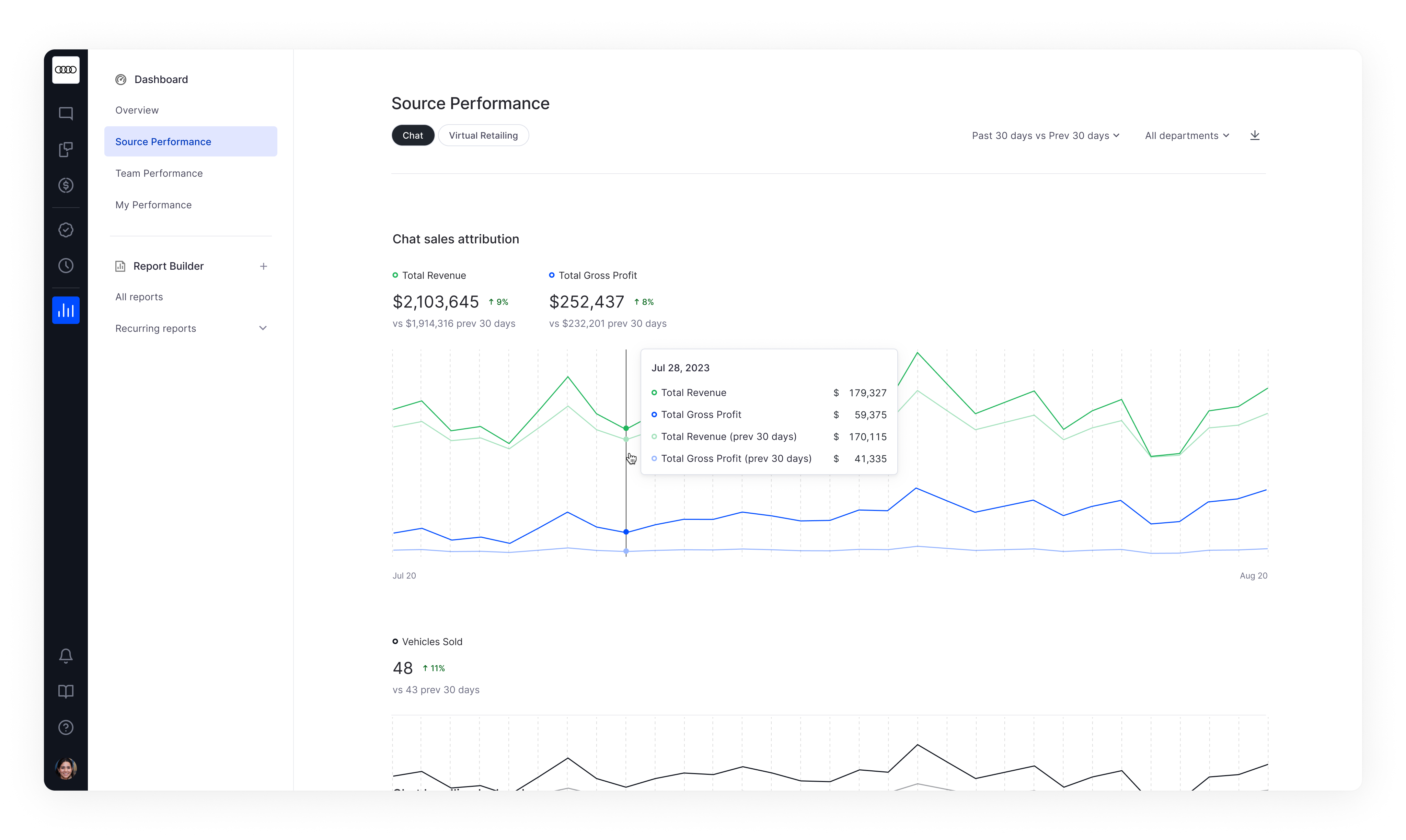This screenshot has width=1406, height=840.
Task: Open Team Performance page
Action: click(159, 173)
